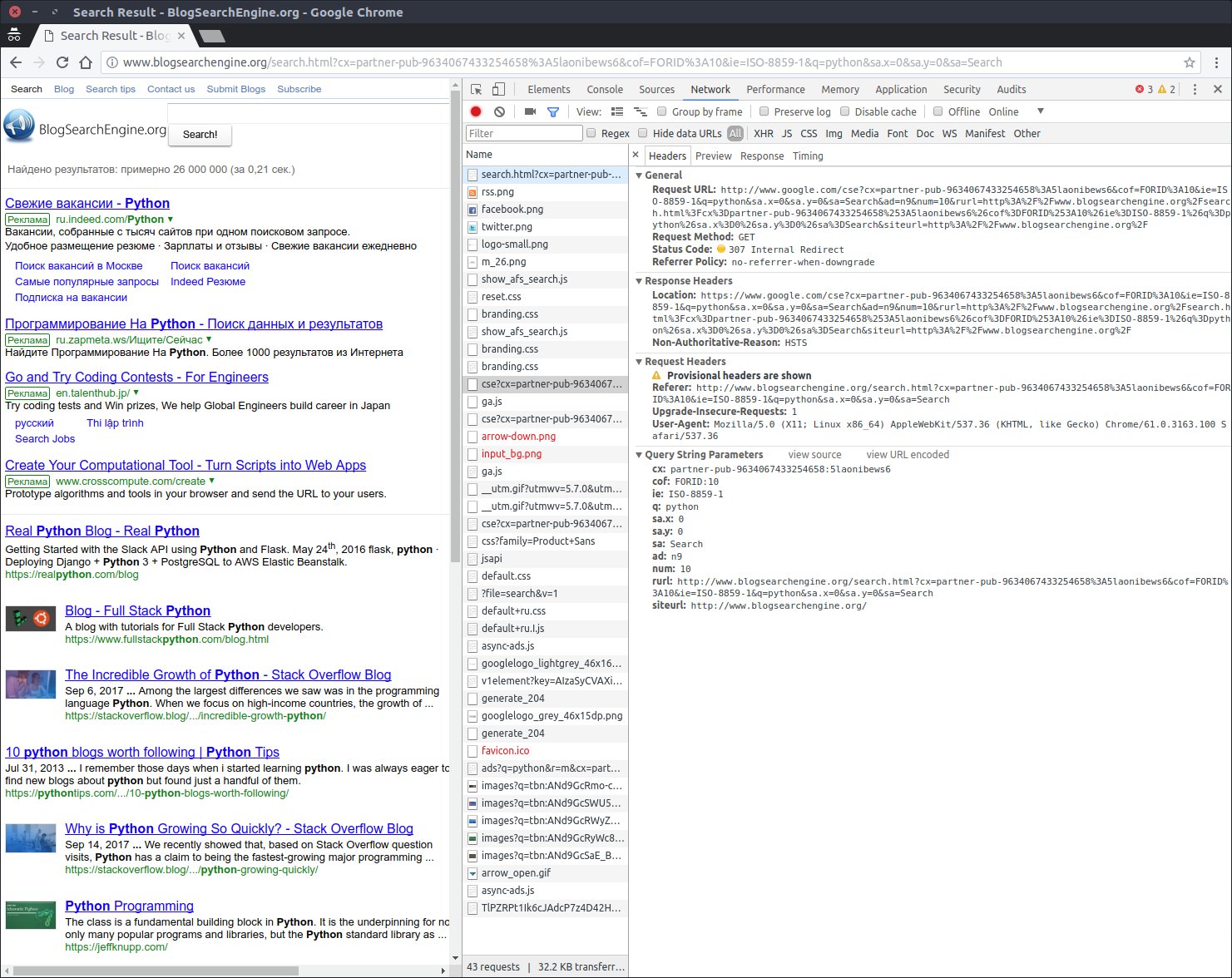
Task: Enable the Preserve log checkbox
Action: pos(763,111)
